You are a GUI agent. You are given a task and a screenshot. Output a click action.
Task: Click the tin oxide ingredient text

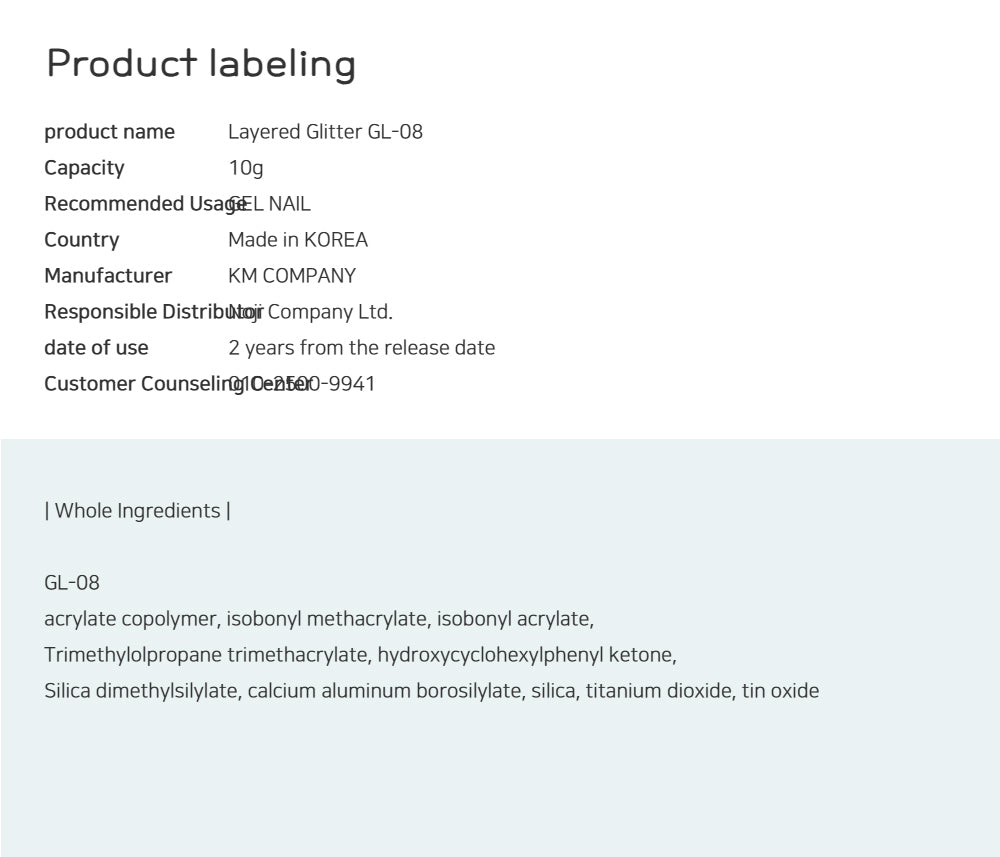pos(780,691)
